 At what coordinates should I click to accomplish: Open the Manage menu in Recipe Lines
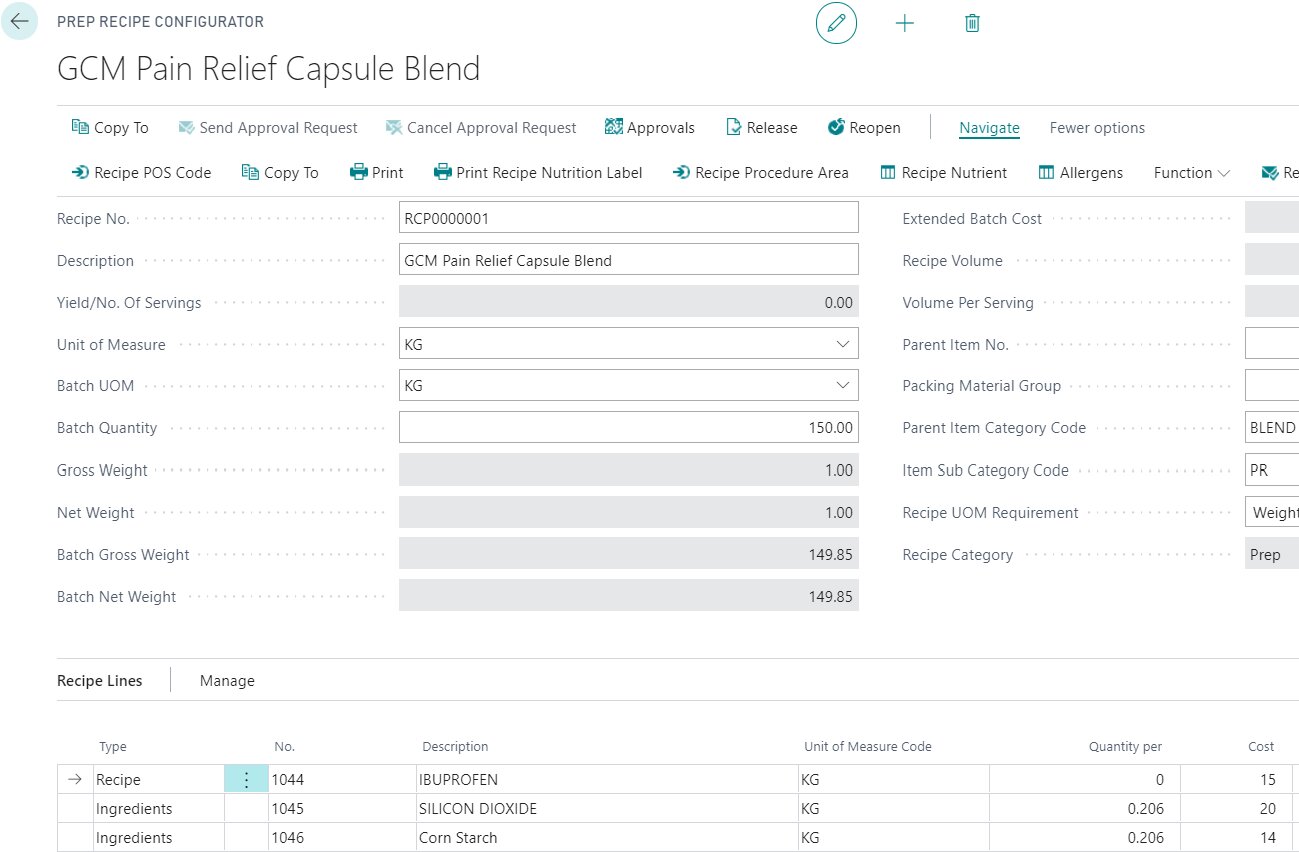click(227, 681)
